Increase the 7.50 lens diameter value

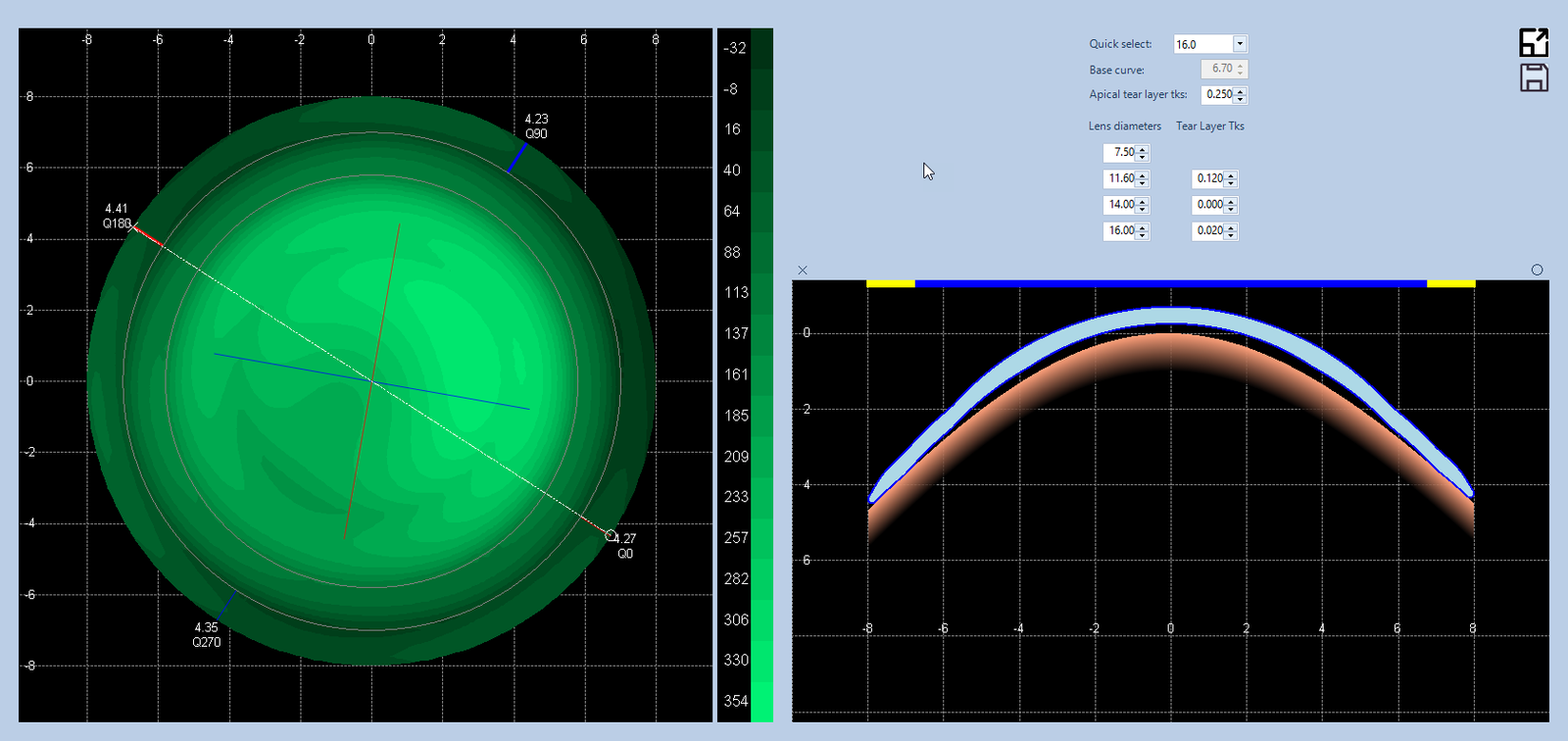(1143, 149)
